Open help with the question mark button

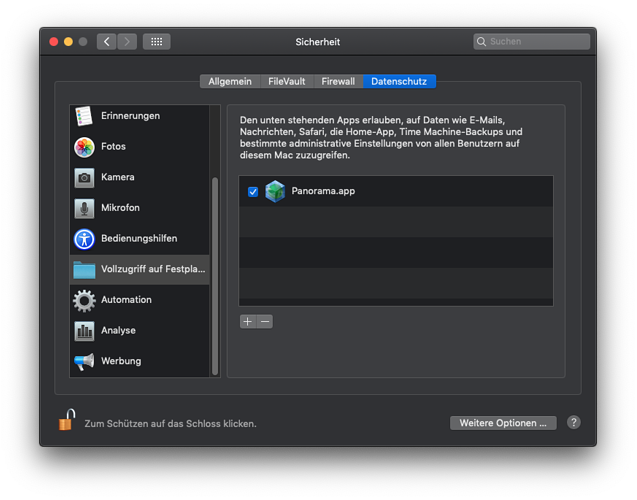(x=574, y=423)
